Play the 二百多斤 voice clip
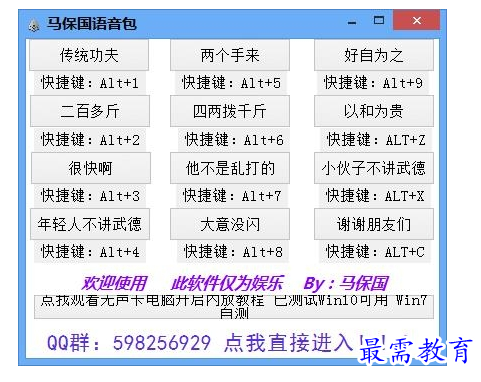This screenshot has width=481, height=382. pyautogui.click(x=90, y=111)
